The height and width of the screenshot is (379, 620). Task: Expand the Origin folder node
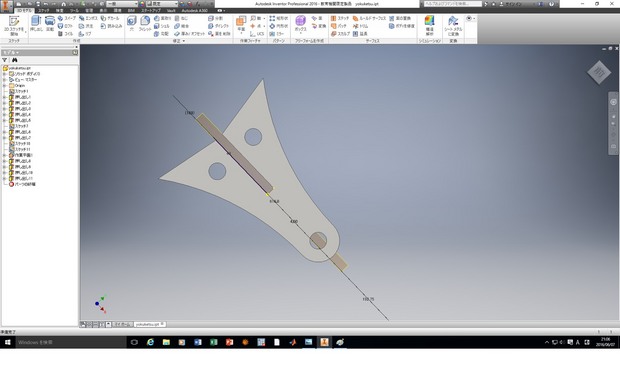point(4,85)
